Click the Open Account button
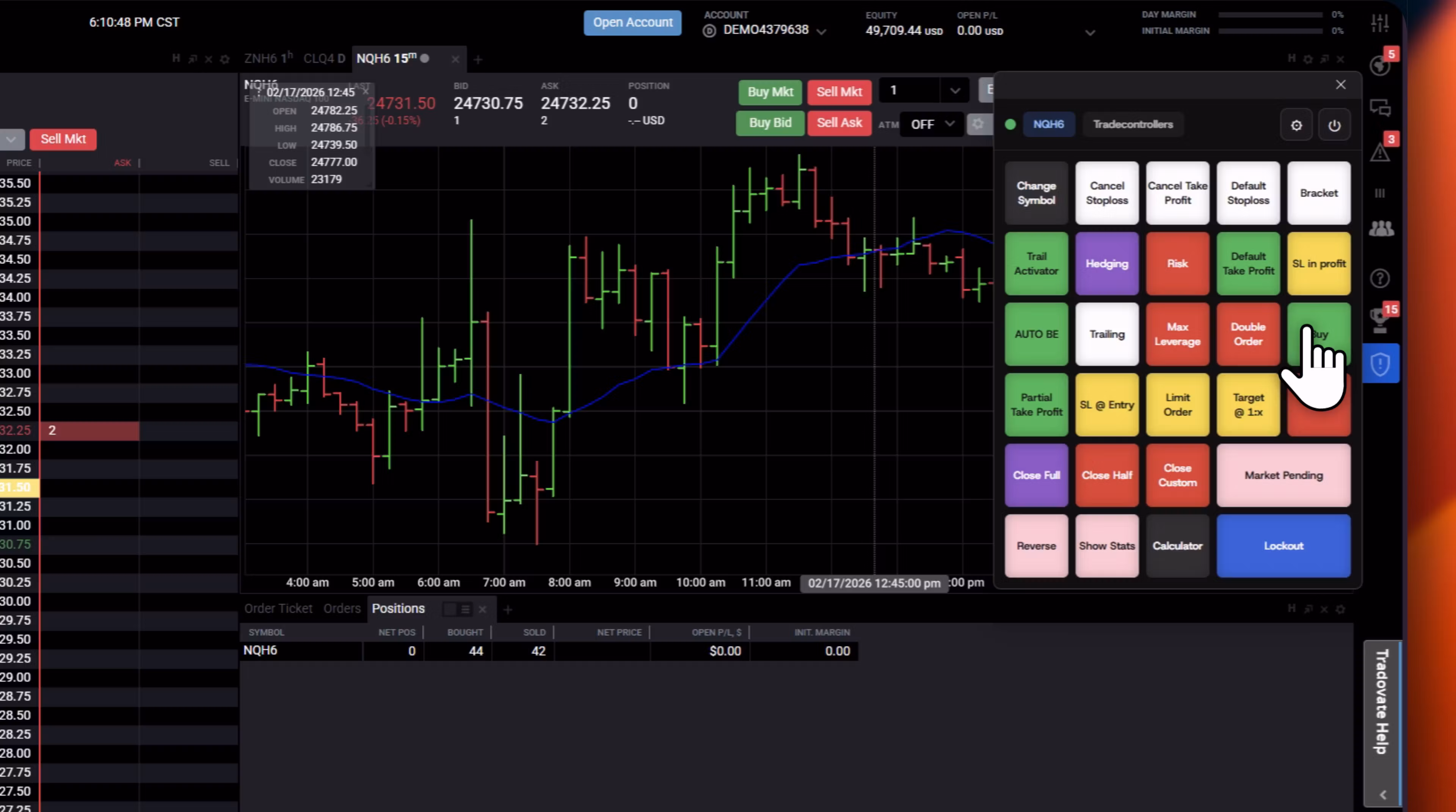1456x812 pixels. (632, 23)
